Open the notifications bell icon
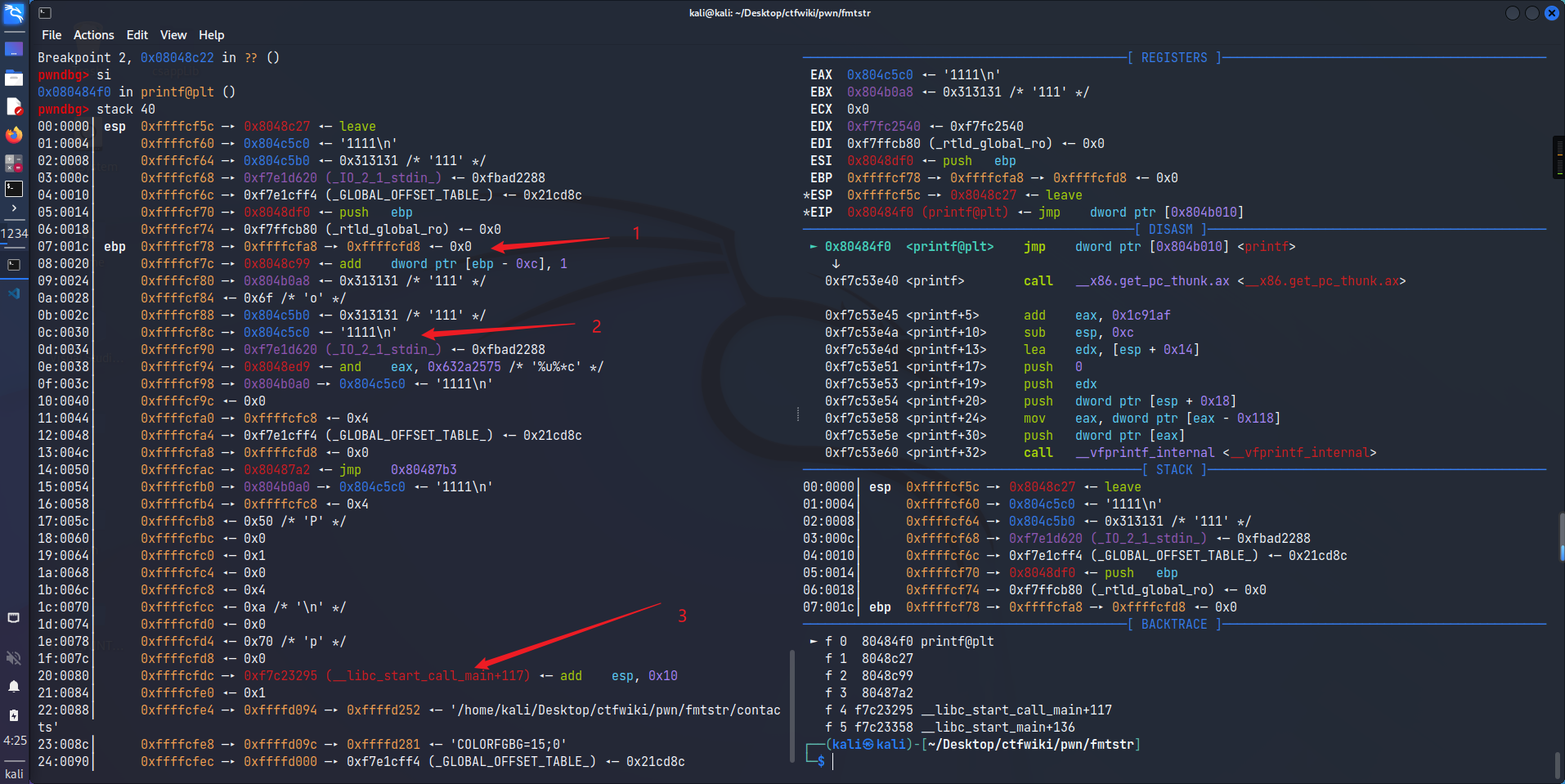 tap(14, 687)
